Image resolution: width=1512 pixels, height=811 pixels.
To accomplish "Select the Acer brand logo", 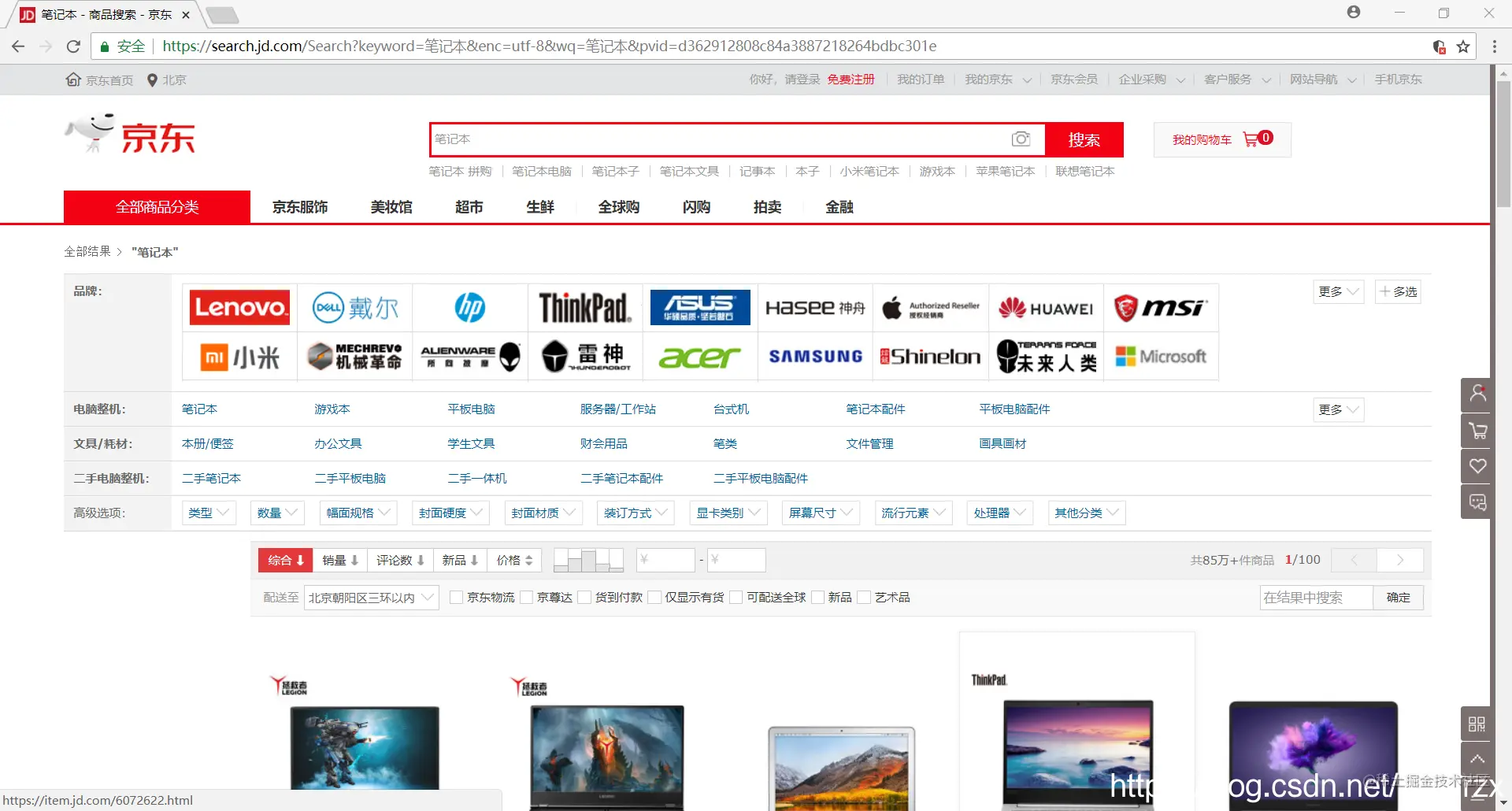I will click(x=700, y=357).
